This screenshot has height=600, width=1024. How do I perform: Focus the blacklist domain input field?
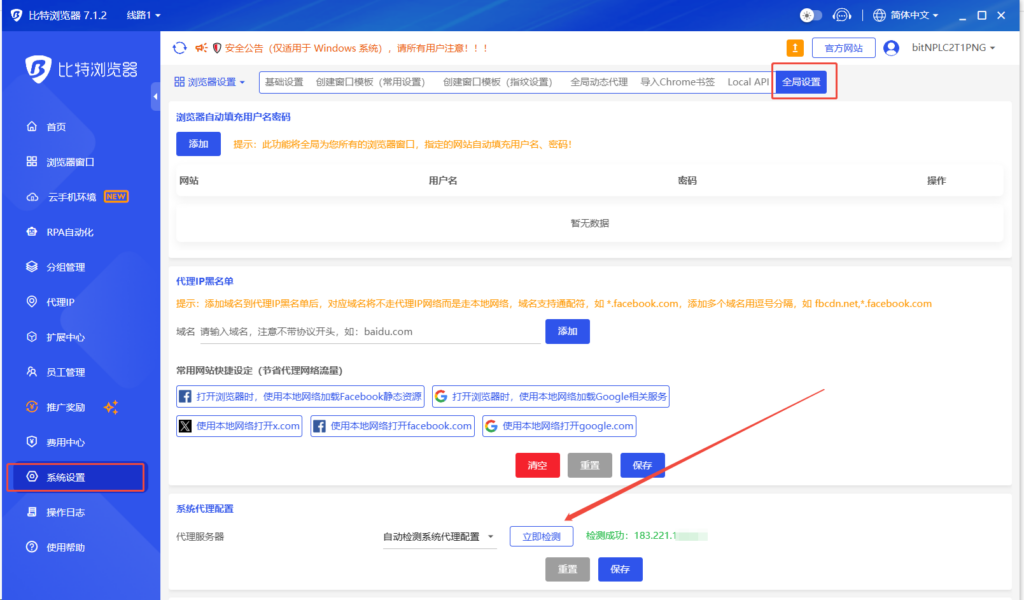[370, 332]
